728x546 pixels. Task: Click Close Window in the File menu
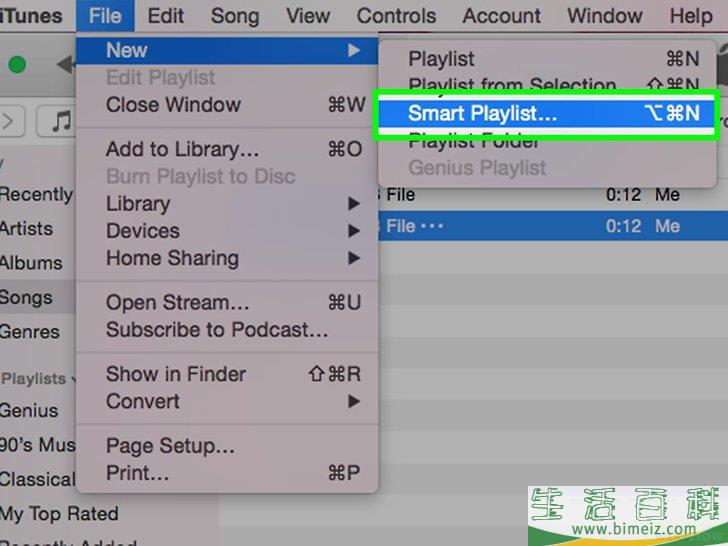coord(227,105)
